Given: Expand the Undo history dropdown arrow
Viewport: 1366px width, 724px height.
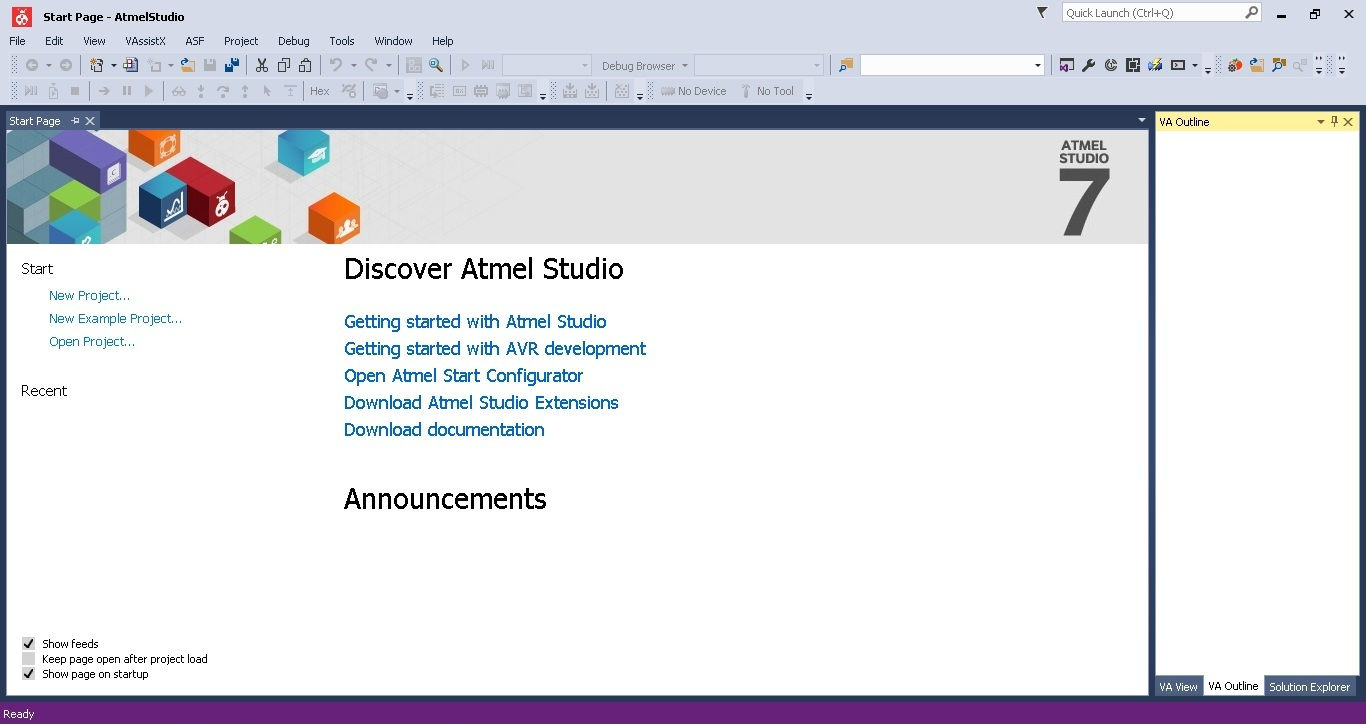Looking at the screenshot, I should coord(353,65).
